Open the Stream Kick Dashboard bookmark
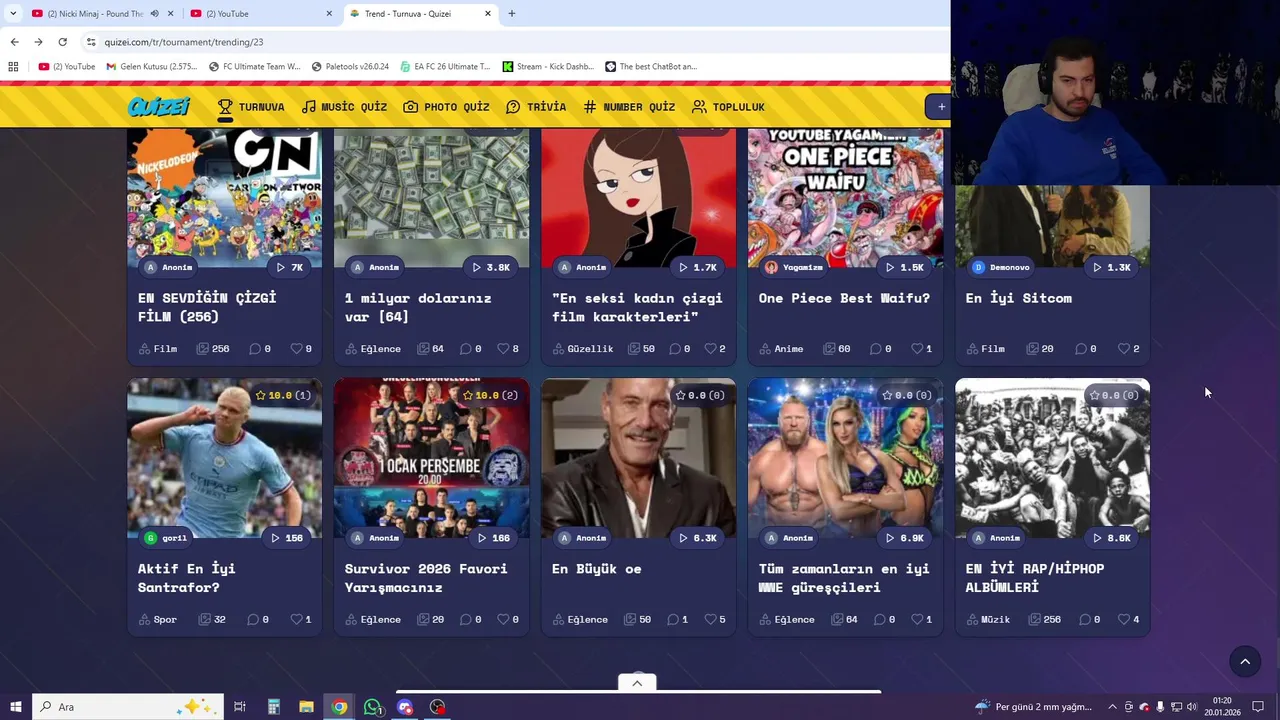This screenshot has height=720, width=1280. 548,67
